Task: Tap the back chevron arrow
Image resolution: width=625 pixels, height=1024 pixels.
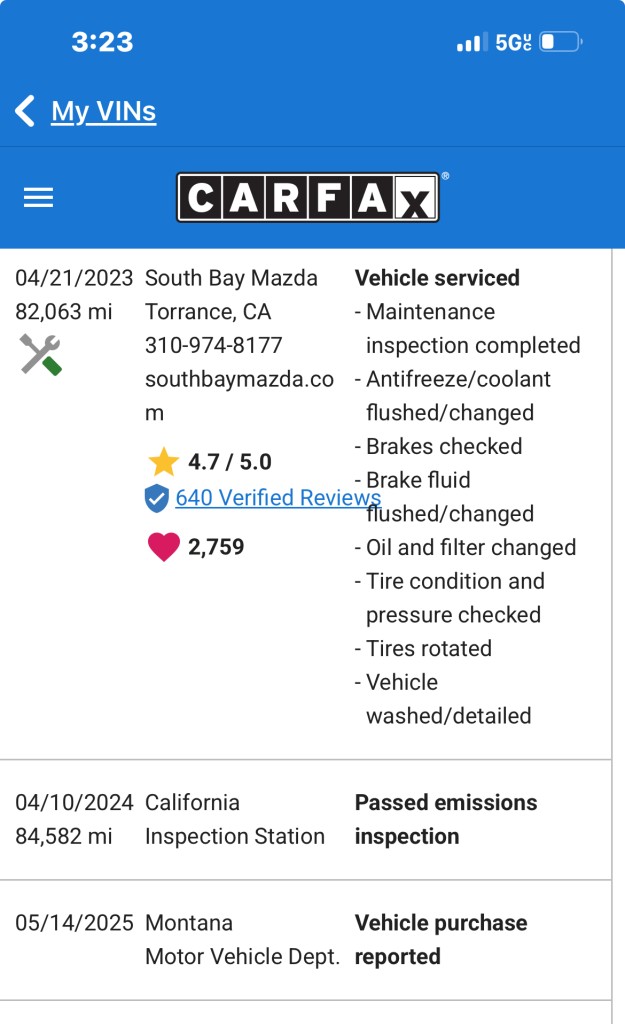Action: [25, 111]
